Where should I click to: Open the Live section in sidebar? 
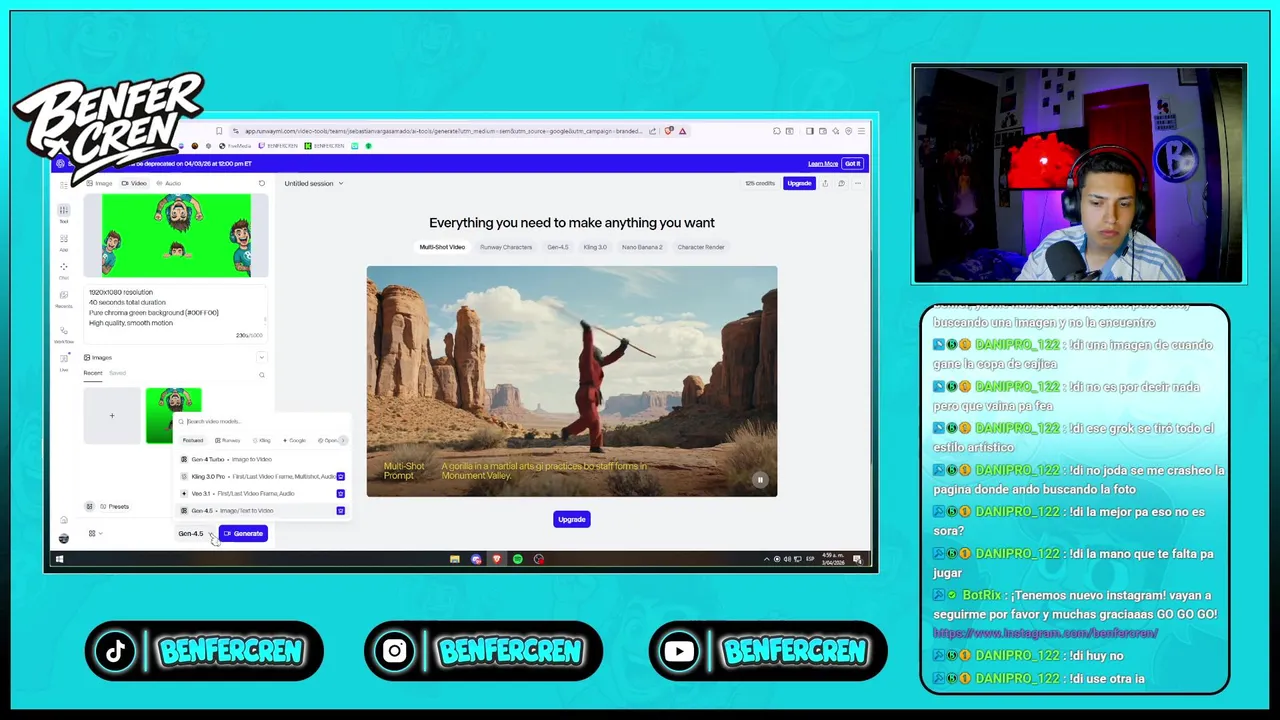(x=63, y=362)
